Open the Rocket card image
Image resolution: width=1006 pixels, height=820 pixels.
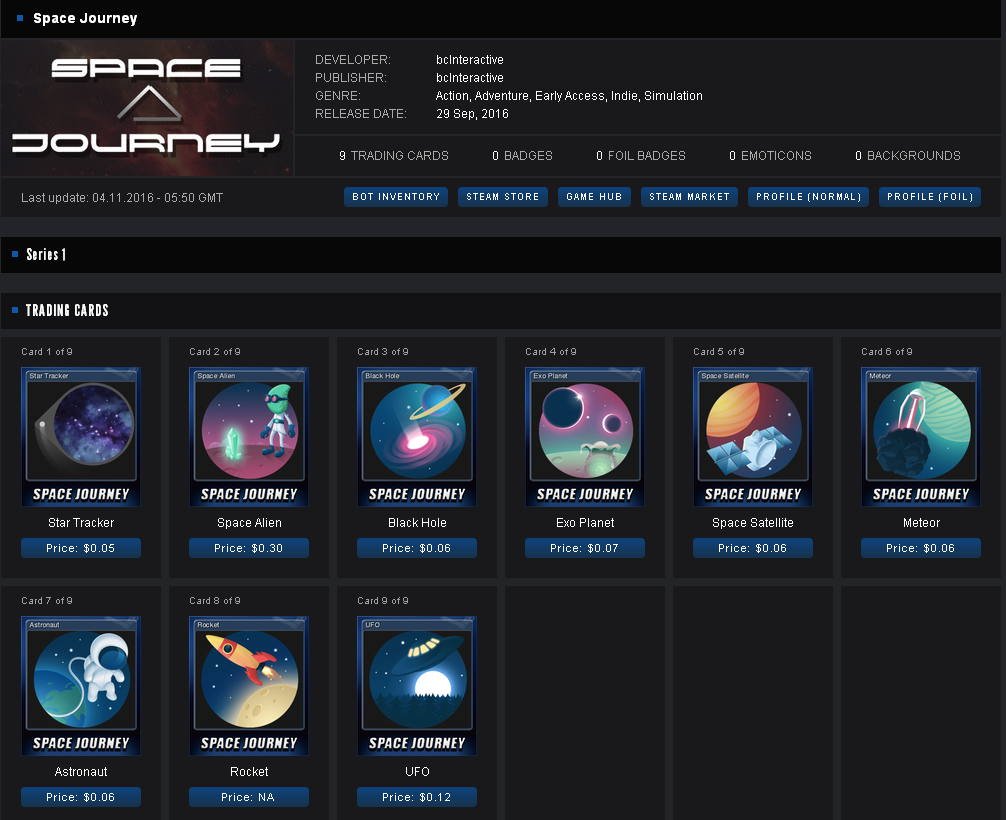point(249,686)
